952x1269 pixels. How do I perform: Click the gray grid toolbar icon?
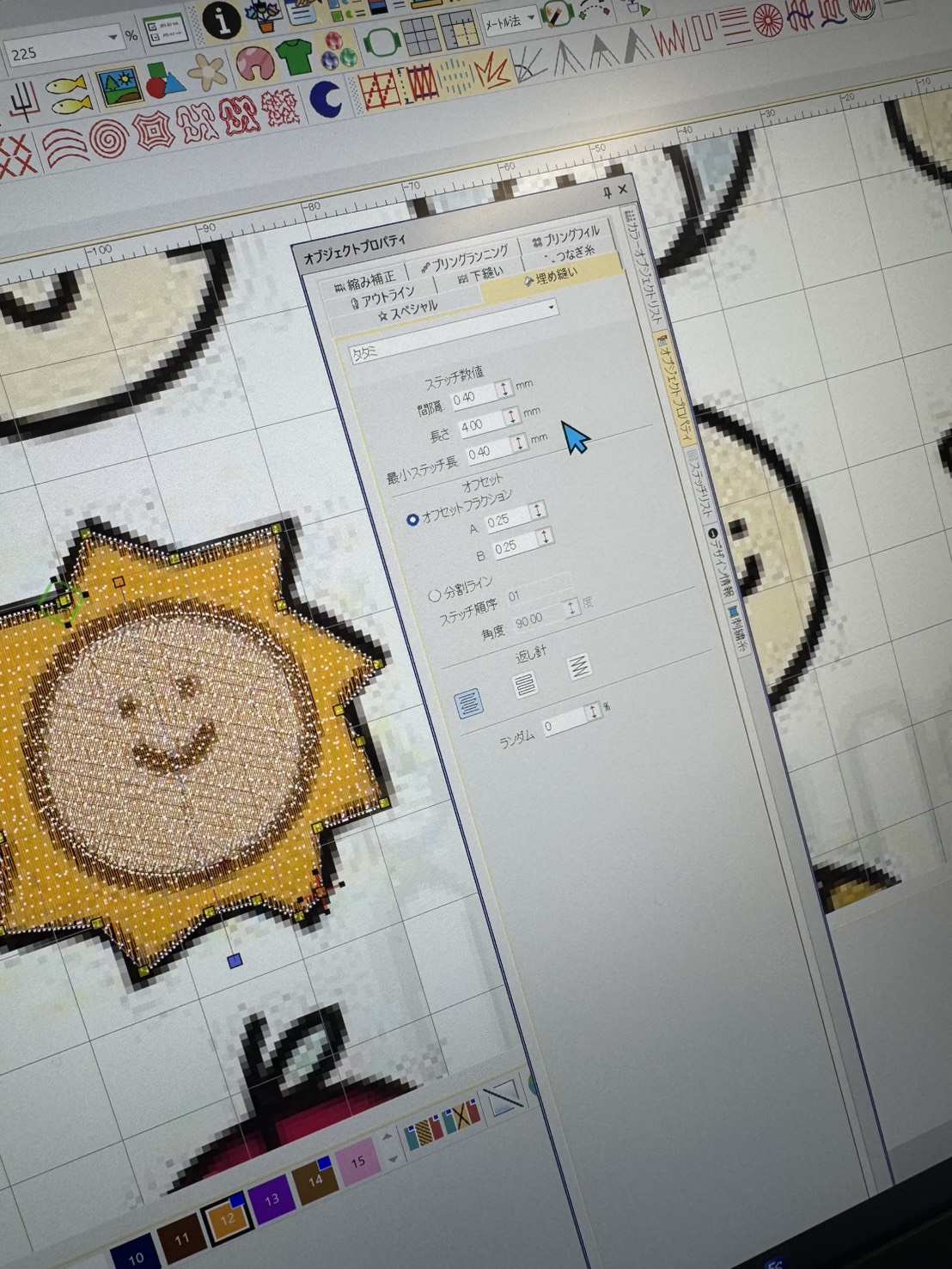[x=419, y=35]
